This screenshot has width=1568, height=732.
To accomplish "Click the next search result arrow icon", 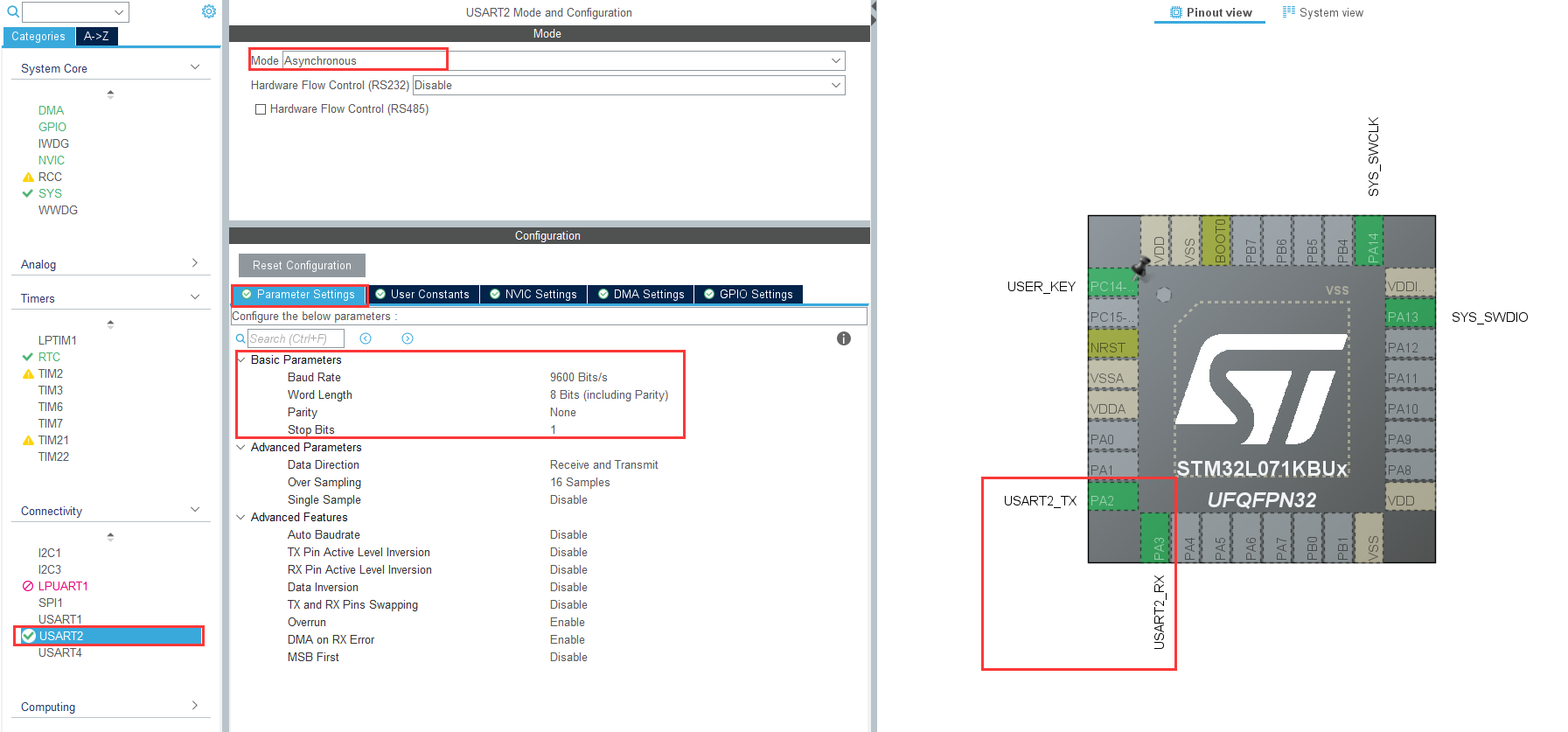I will tap(408, 338).
